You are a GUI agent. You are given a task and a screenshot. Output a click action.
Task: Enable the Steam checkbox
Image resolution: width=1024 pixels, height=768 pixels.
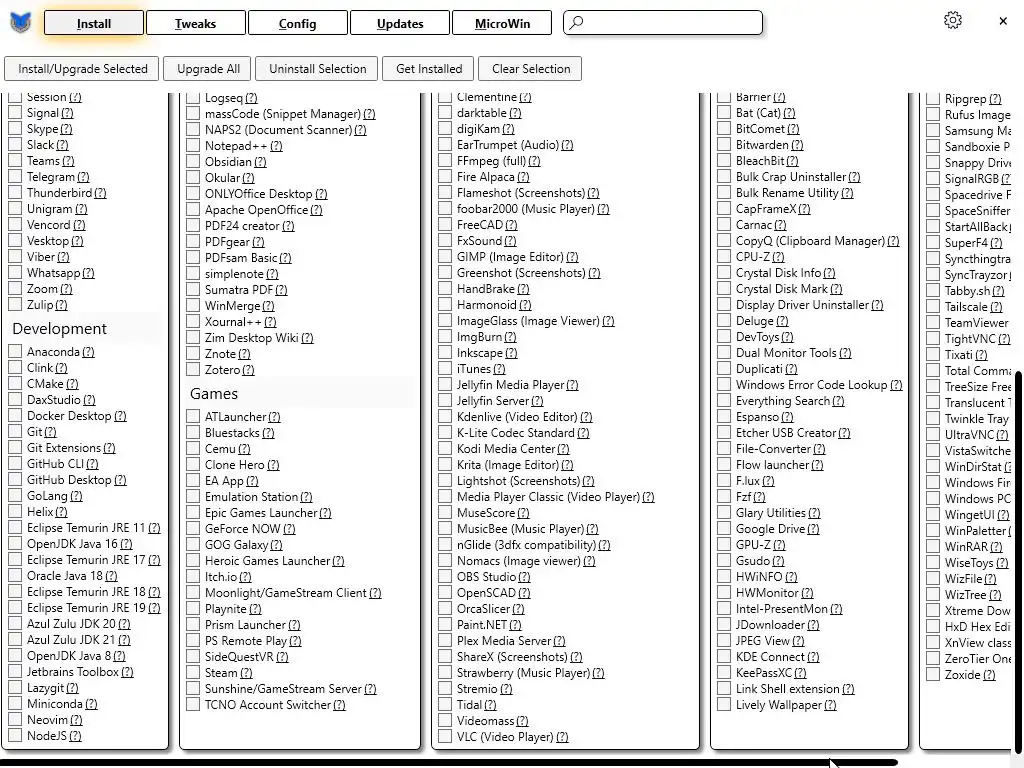click(x=193, y=673)
